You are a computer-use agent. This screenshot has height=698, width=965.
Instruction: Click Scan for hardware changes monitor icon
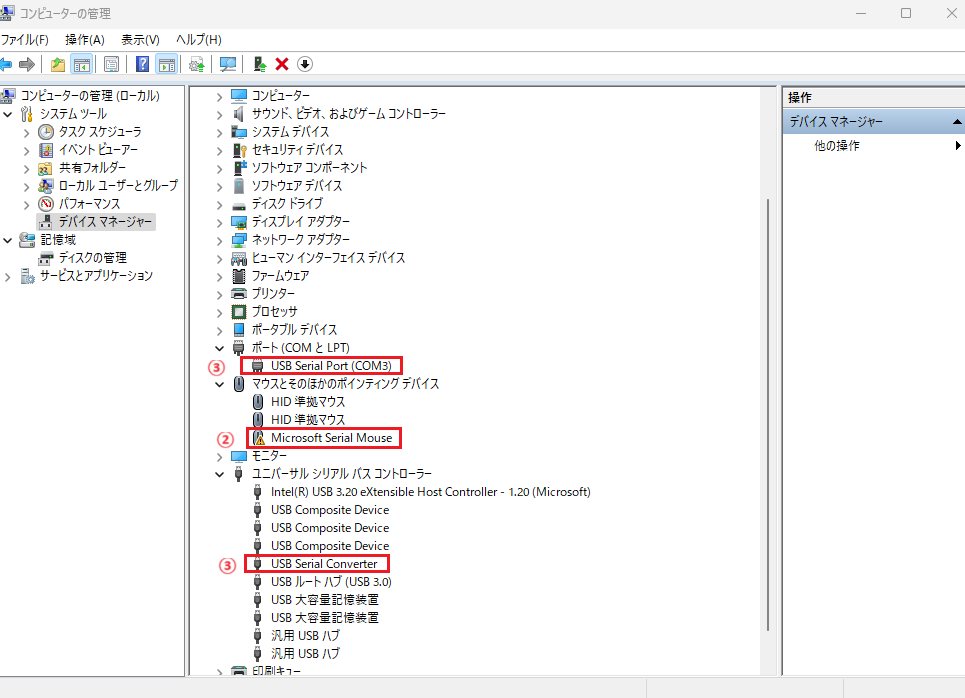[x=228, y=64]
